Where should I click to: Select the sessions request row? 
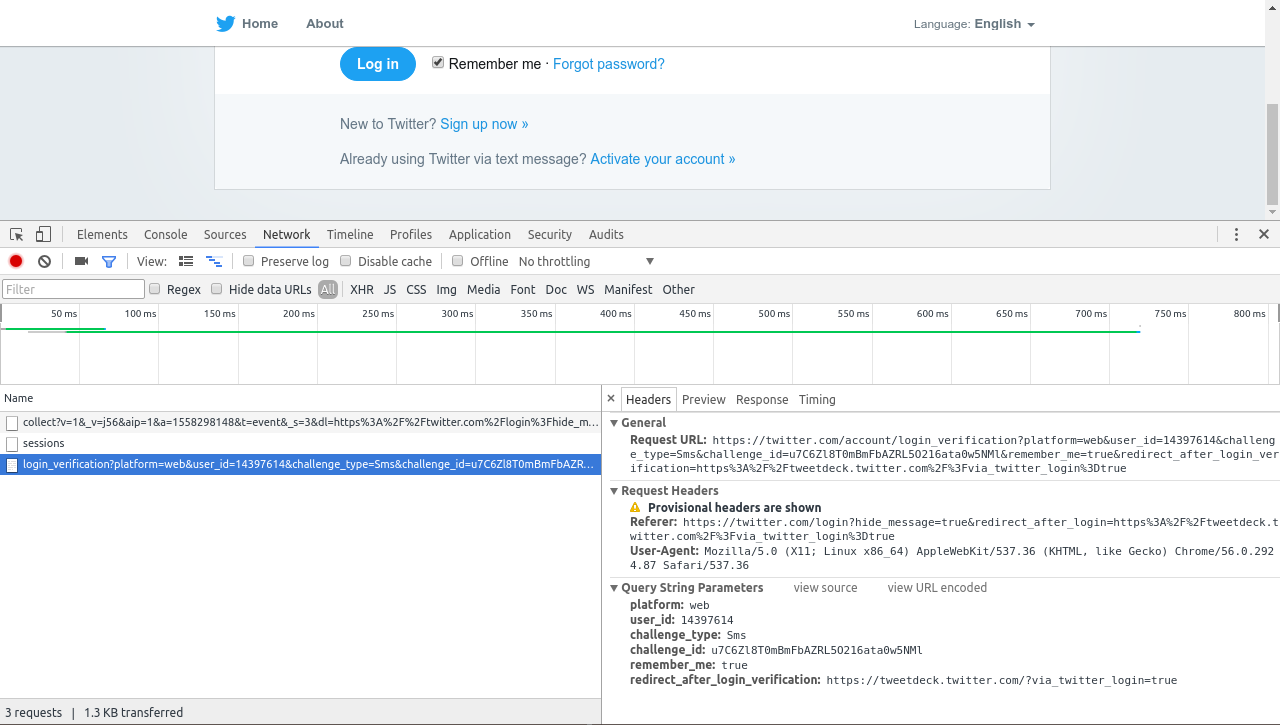coord(300,444)
